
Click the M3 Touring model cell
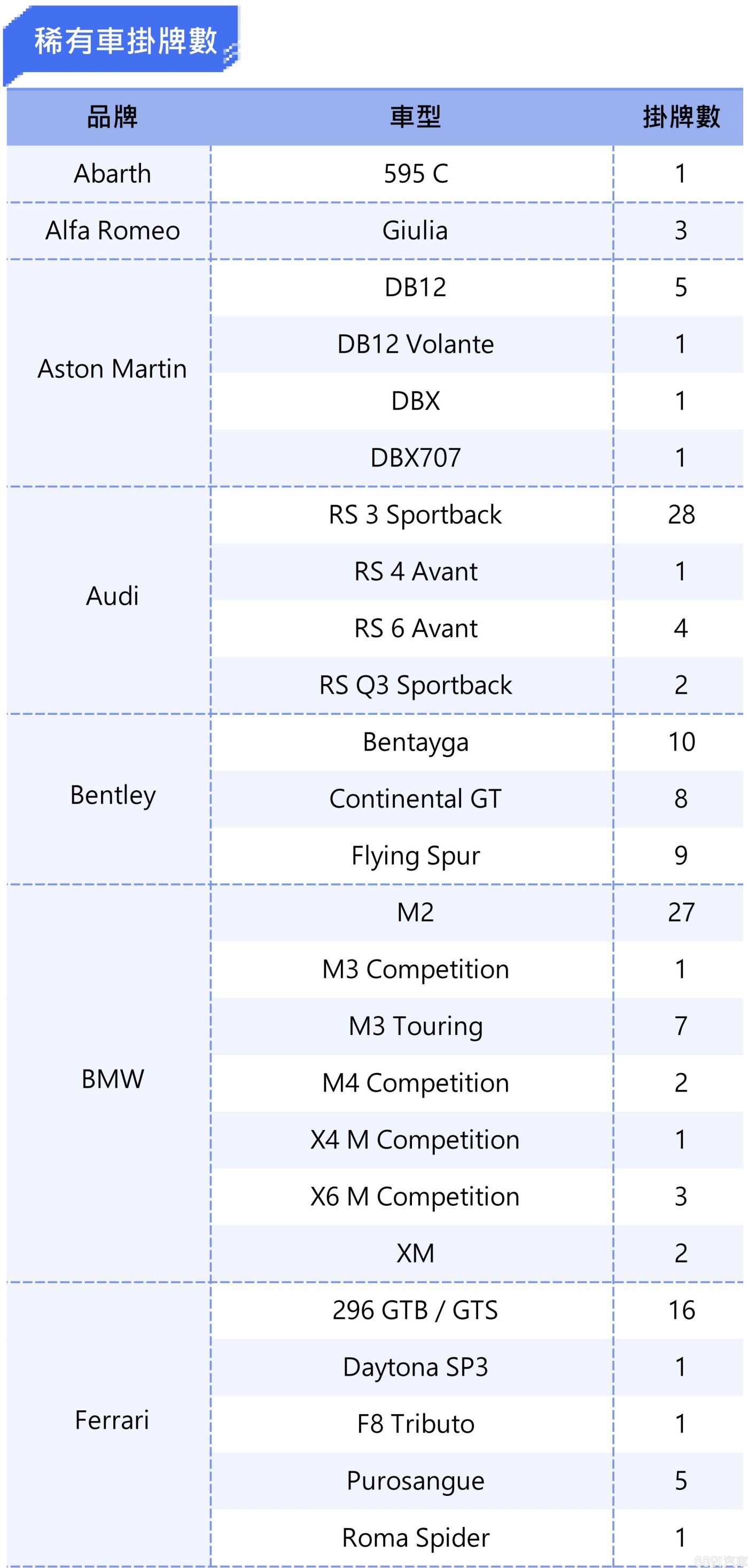[415, 1026]
